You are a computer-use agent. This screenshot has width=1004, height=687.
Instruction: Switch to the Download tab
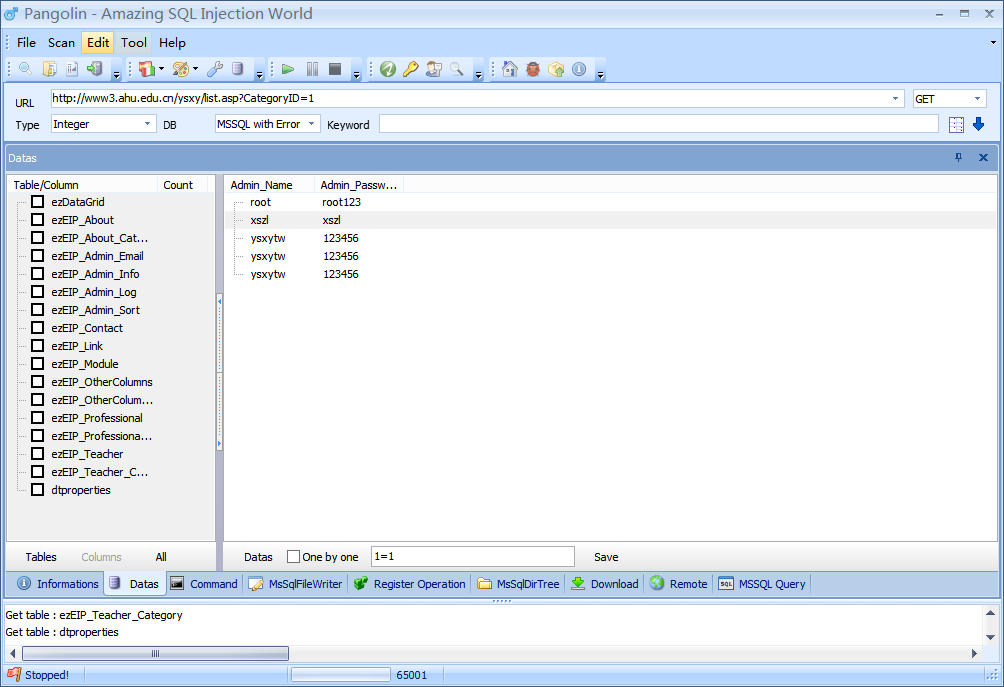coord(605,584)
